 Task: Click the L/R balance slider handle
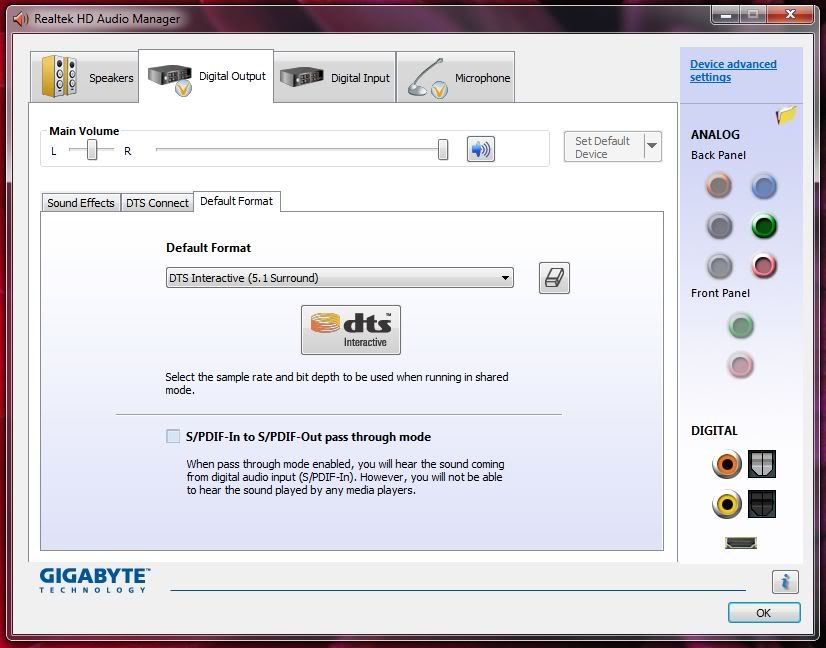point(92,150)
